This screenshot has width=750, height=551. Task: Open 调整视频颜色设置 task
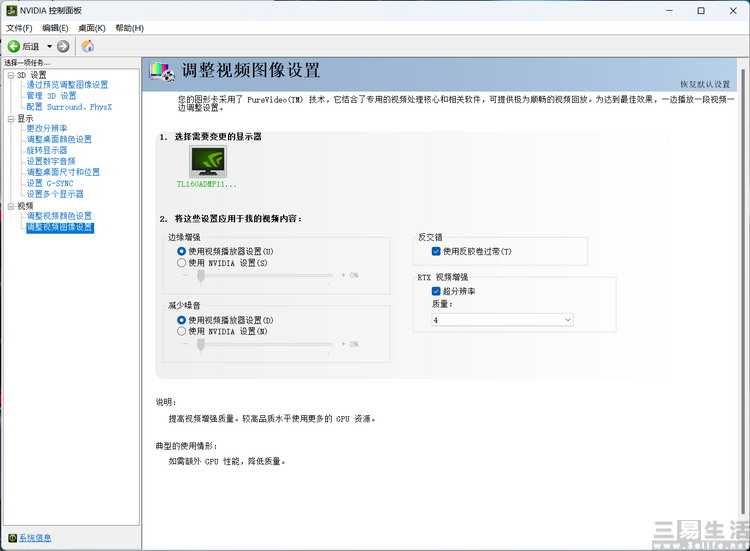(59, 216)
